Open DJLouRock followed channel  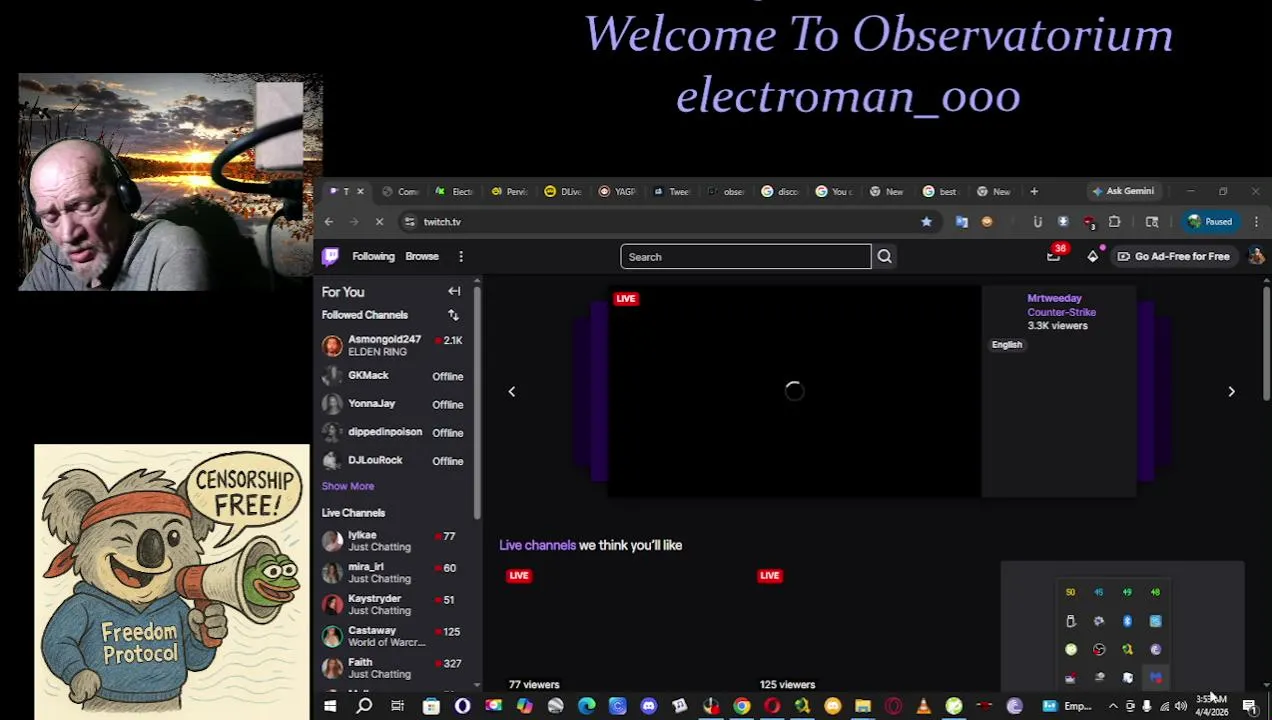[x=393, y=460]
